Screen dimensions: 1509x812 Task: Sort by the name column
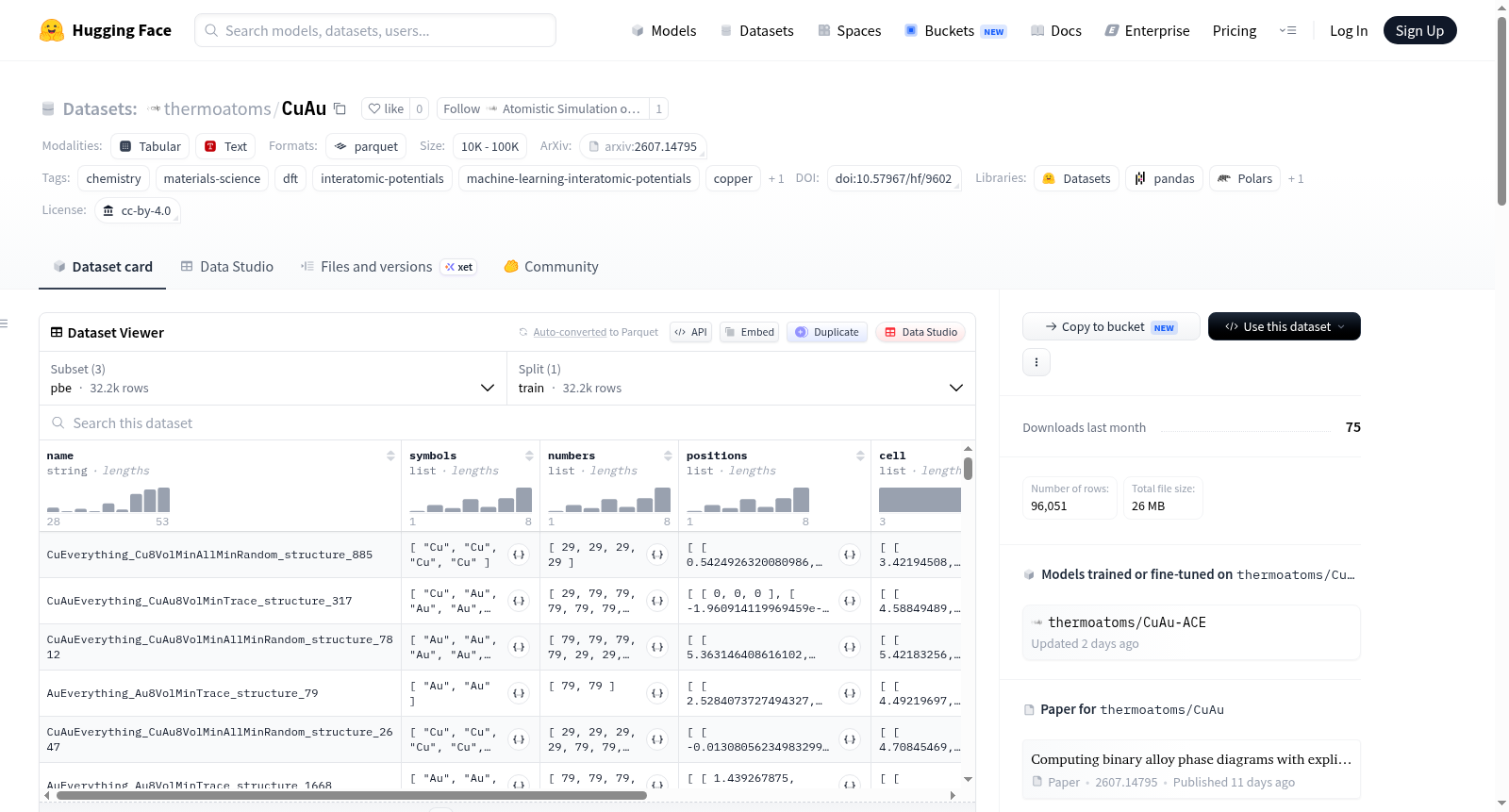point(390,456)
